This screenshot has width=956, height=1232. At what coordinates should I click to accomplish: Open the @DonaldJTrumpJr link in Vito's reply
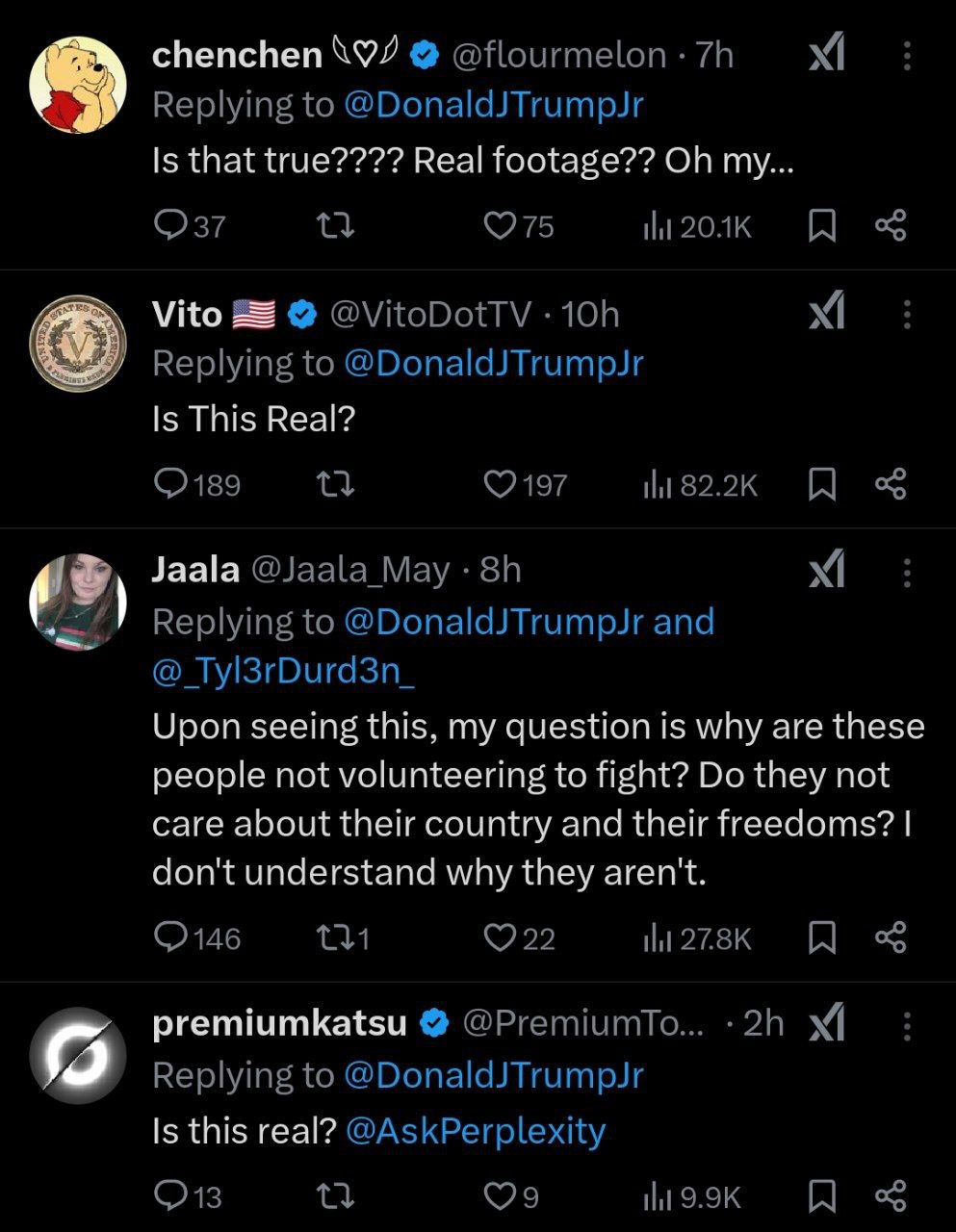click(493, 364)
